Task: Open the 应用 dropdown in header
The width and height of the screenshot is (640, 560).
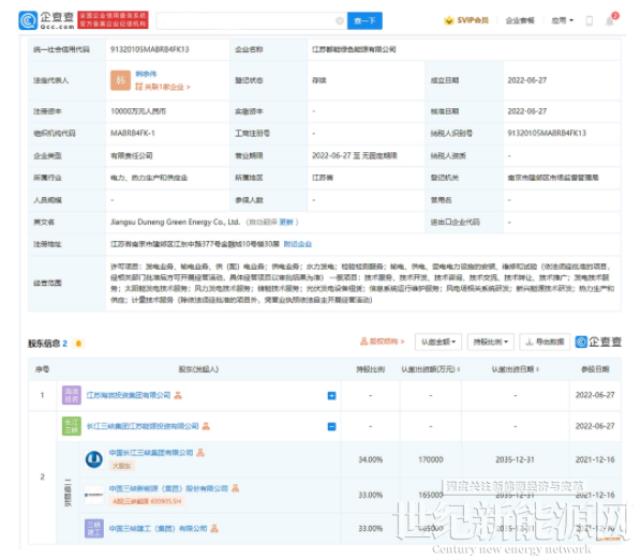Action: [x=562, y=20]
